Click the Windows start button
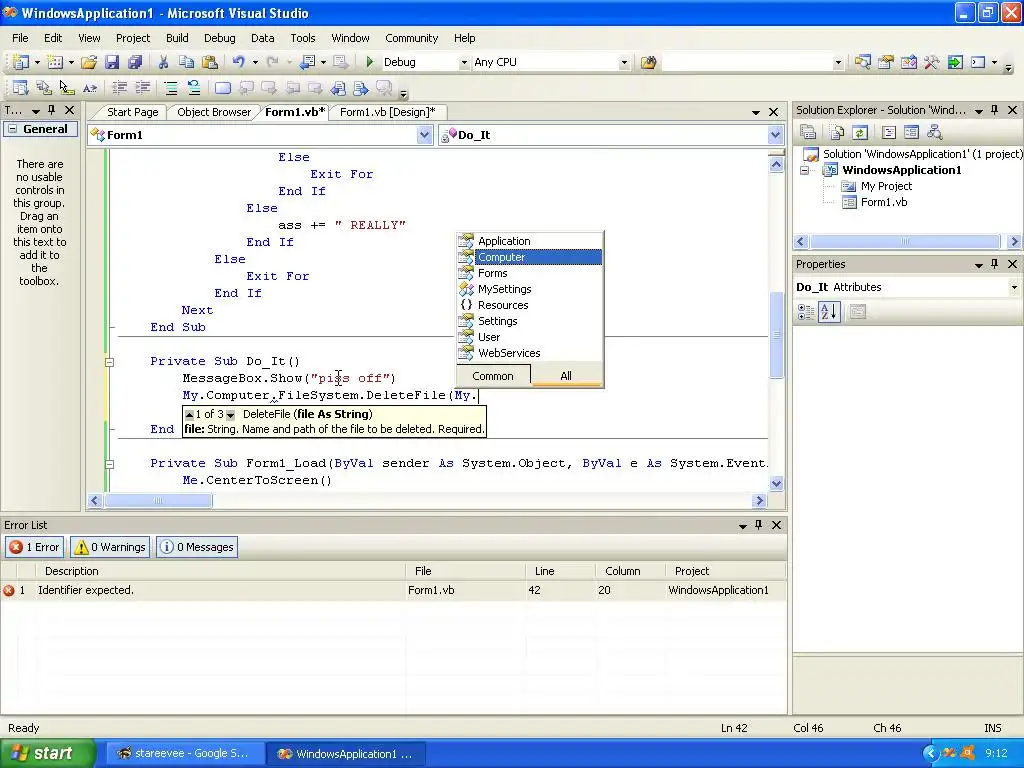Viewport: 1024px width, 768px height. 47,753
